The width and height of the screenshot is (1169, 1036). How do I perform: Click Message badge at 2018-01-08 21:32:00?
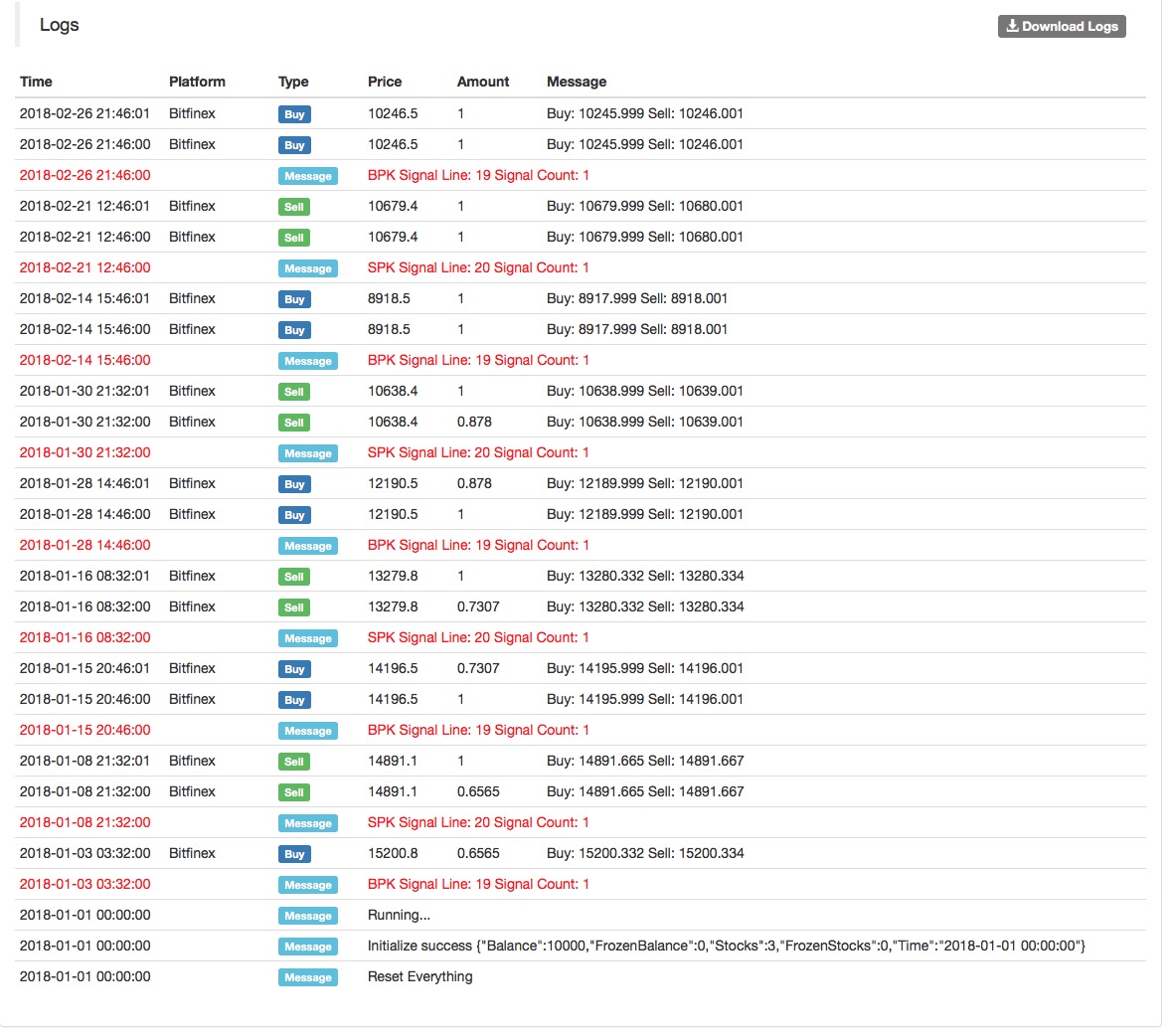tap(308, 823)
